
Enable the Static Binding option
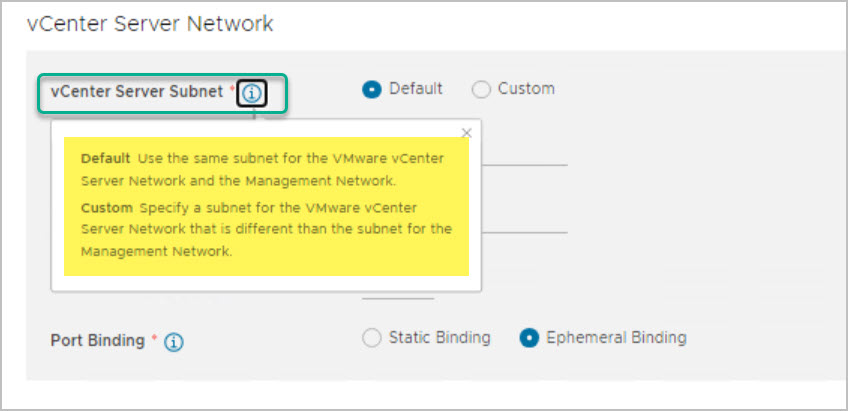click(x=372, y=338)
